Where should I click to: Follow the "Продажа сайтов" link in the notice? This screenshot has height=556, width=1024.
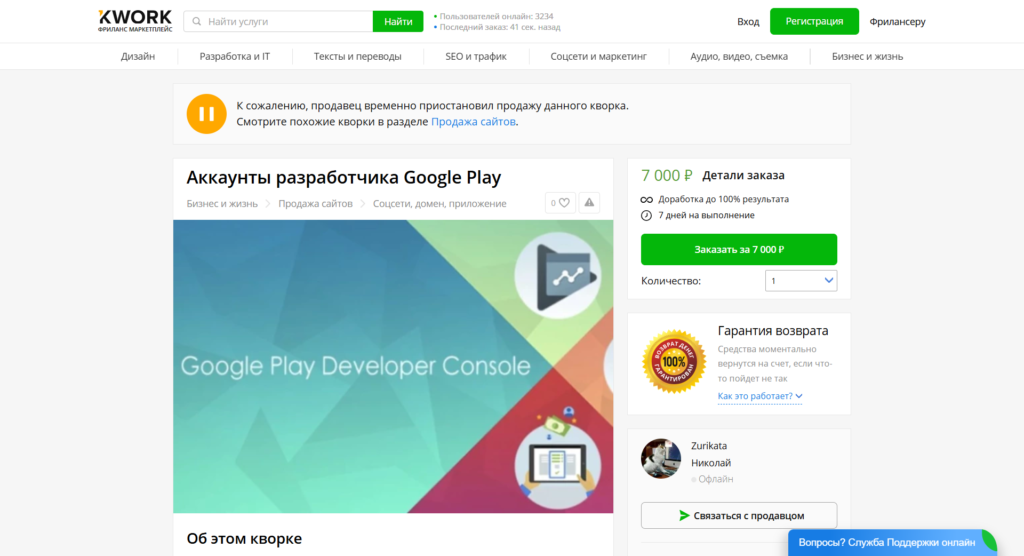point(473,122)
